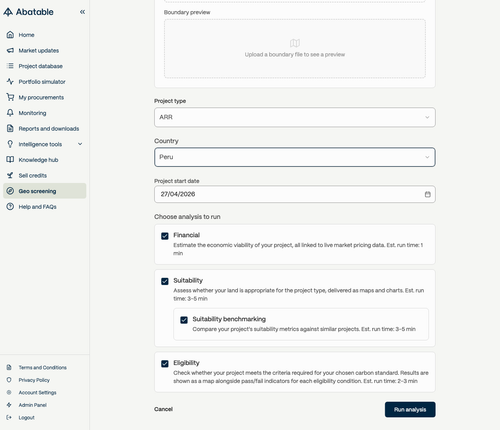Click the Logout link
Viewport: 500px width, 430px height.
26,417
